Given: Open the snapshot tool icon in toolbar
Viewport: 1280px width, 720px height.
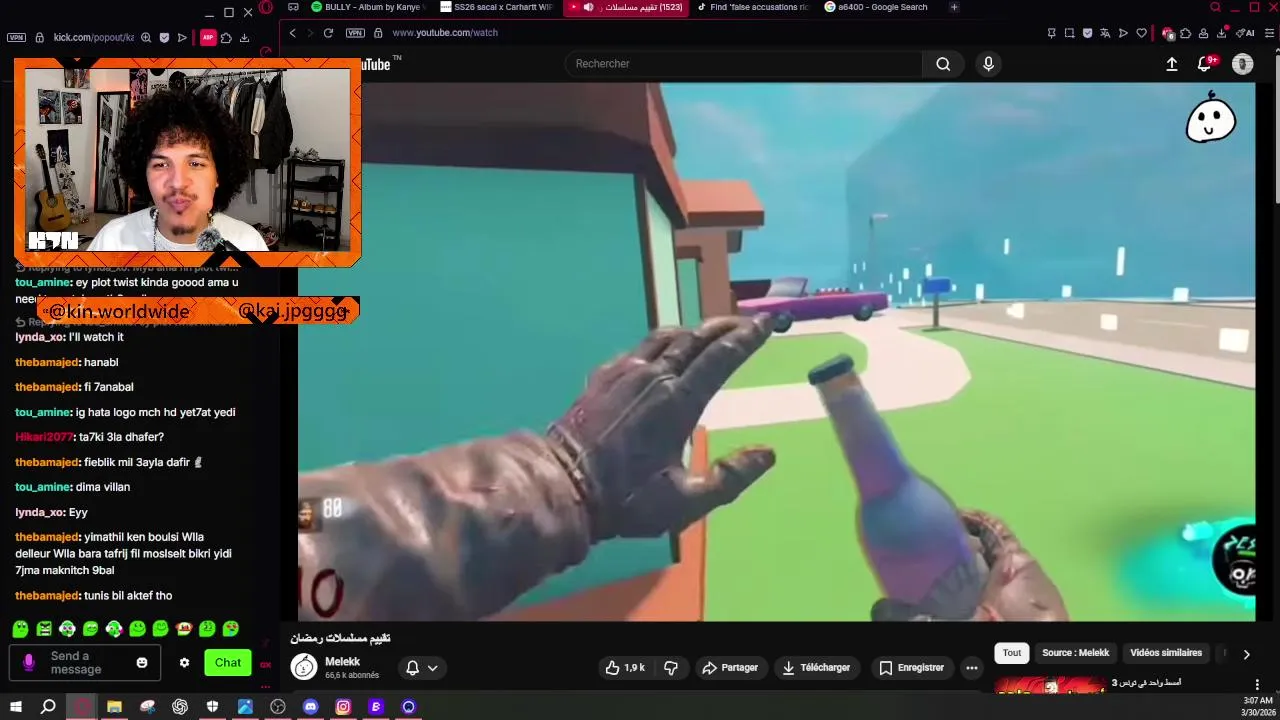Looking at the screenshot, I should (1069, 33).
